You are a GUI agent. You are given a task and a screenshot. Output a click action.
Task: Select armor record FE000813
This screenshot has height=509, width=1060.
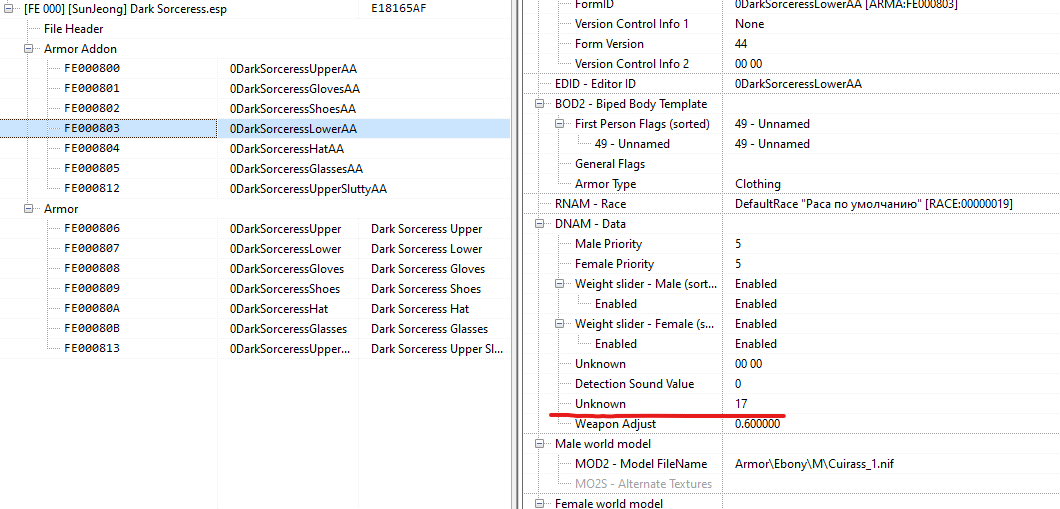point(92,348)
